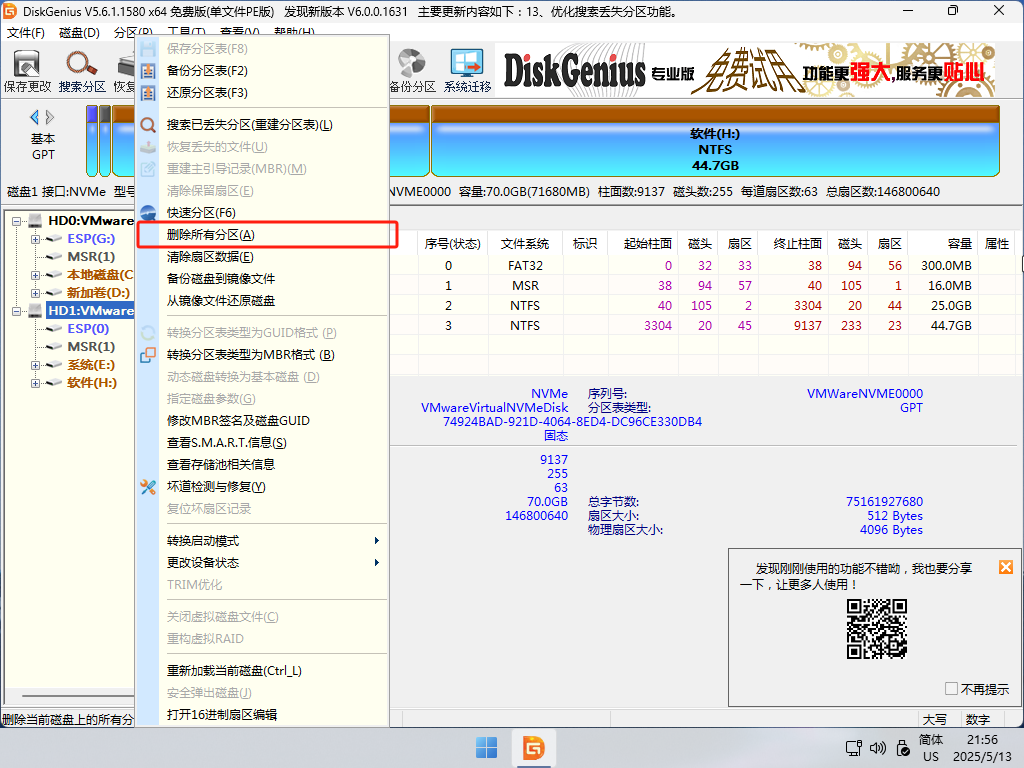This screenshot has height=768, width=1024.
Task: Click the 坏道检测与修复 tools icon
Action: (148, 487)
